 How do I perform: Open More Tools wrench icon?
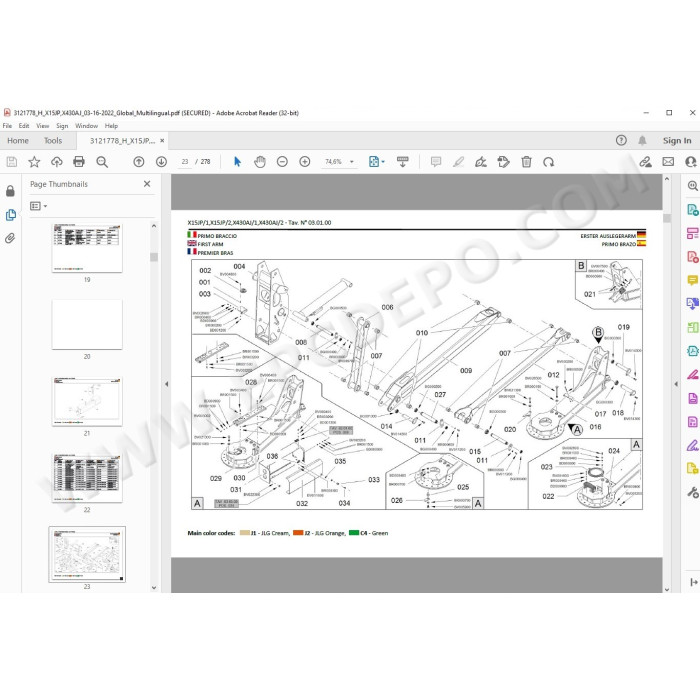click(692, 492)
